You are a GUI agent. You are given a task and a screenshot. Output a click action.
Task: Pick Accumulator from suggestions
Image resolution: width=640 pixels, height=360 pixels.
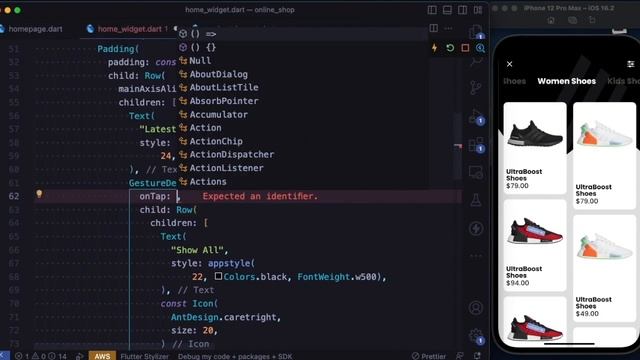302,115
